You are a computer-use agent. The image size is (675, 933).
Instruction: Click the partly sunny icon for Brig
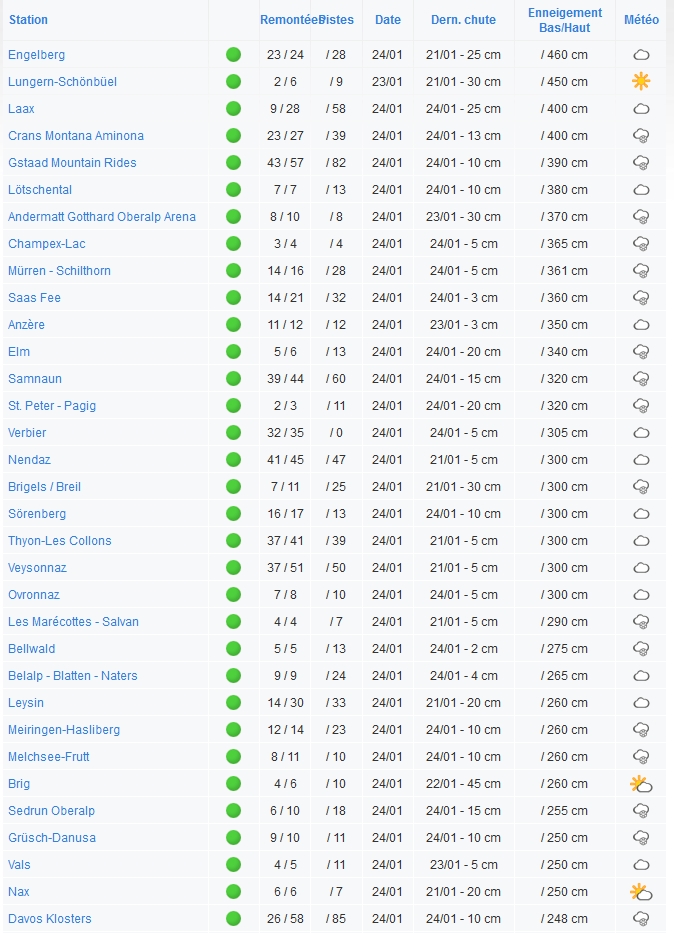(641, 784)
